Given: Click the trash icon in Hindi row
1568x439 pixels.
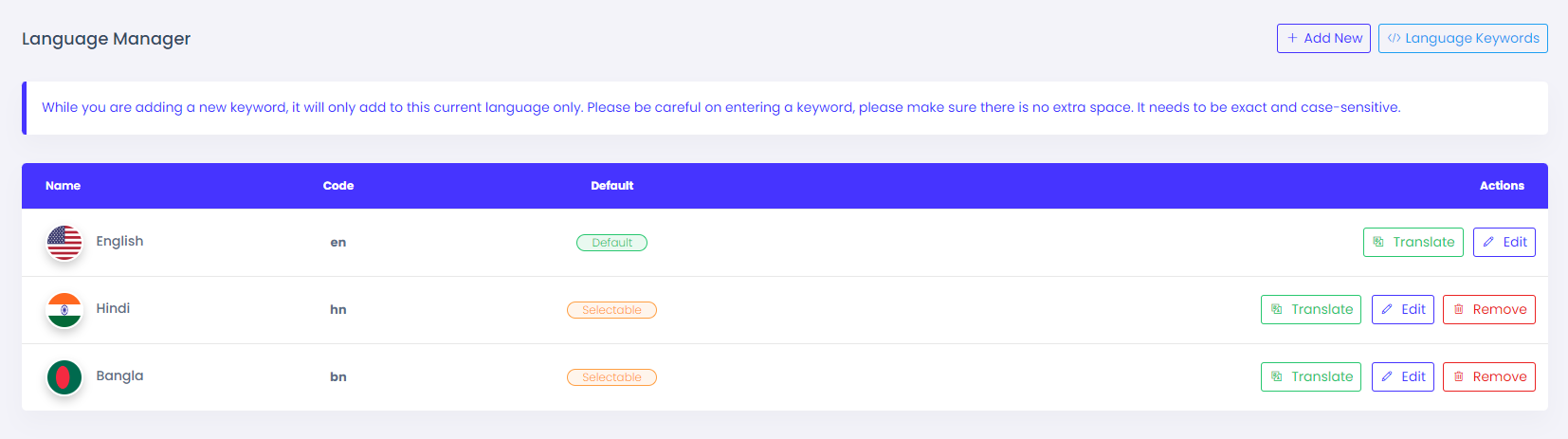Looking at the screenshot, I should (x=1459, y=309).
